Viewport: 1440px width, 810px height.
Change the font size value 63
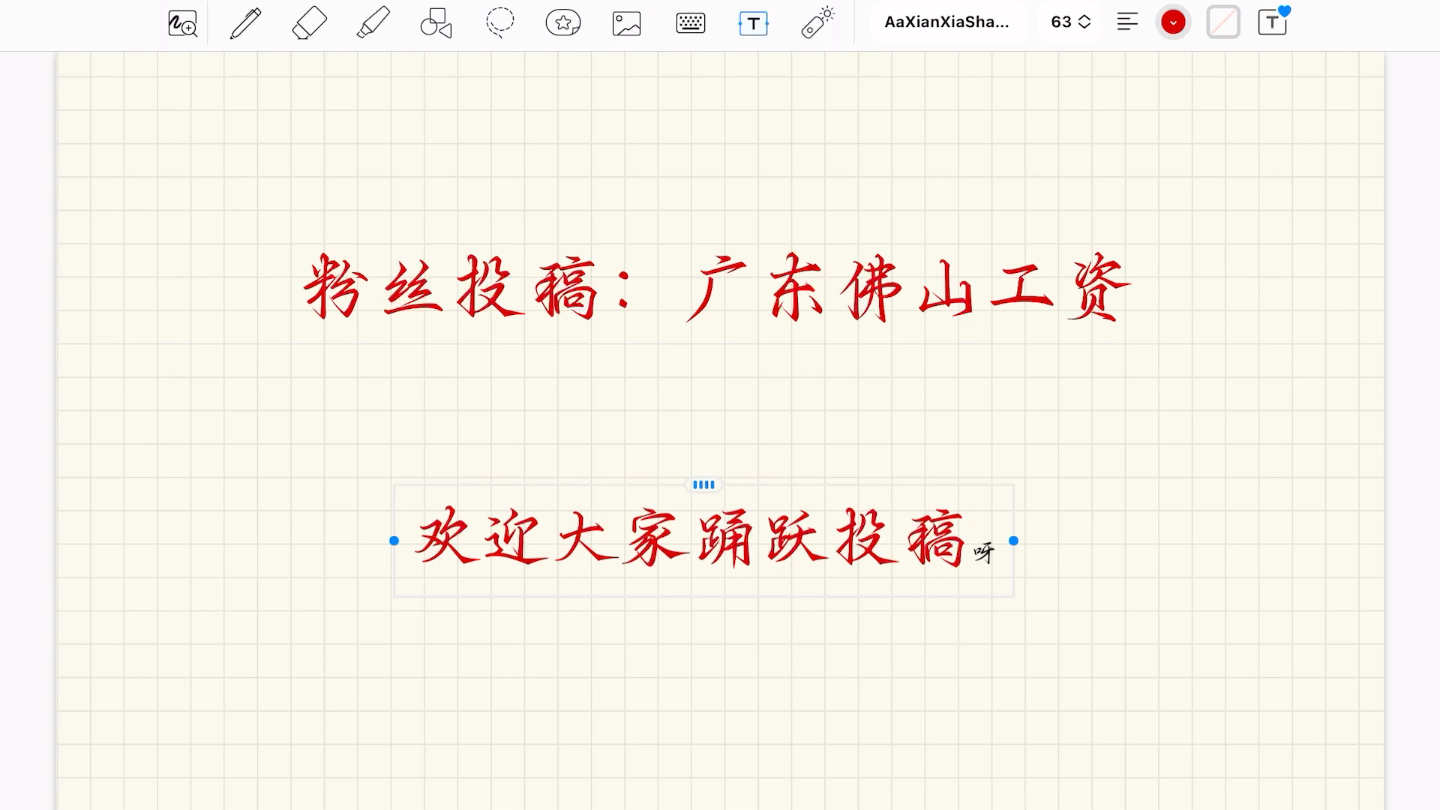(1070, 22)
